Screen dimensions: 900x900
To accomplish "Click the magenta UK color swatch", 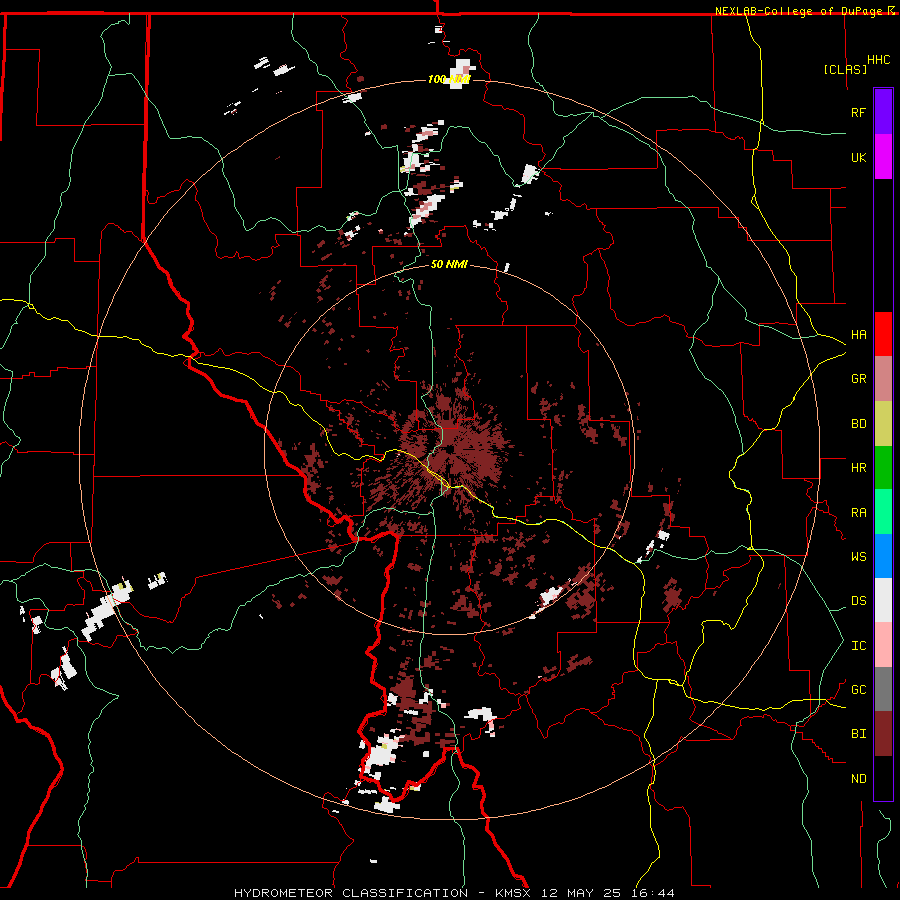I will 883,157.
